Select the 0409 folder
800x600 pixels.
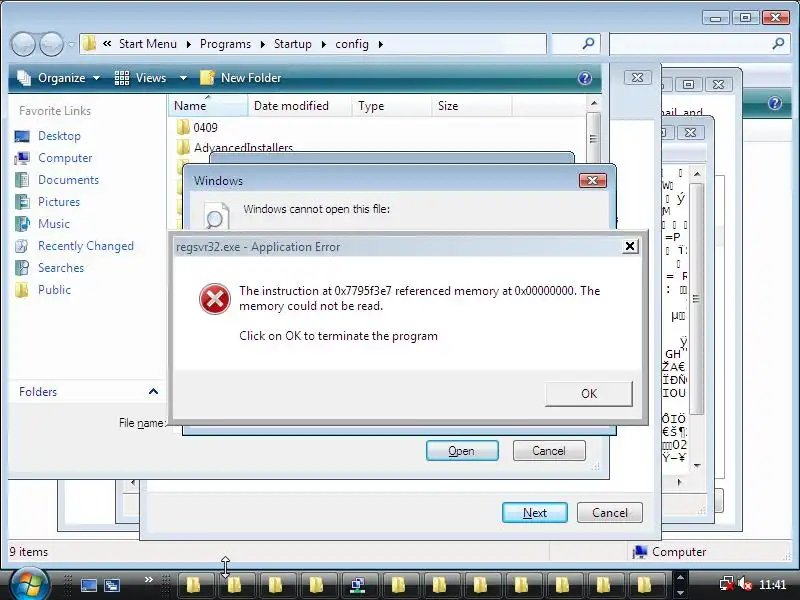pyautogui.click(x=197, y=127)
